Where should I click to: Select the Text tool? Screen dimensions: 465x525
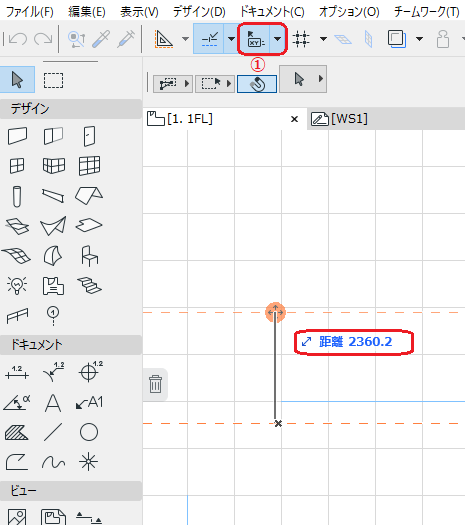pyautogui.click(x=53, y=403)
